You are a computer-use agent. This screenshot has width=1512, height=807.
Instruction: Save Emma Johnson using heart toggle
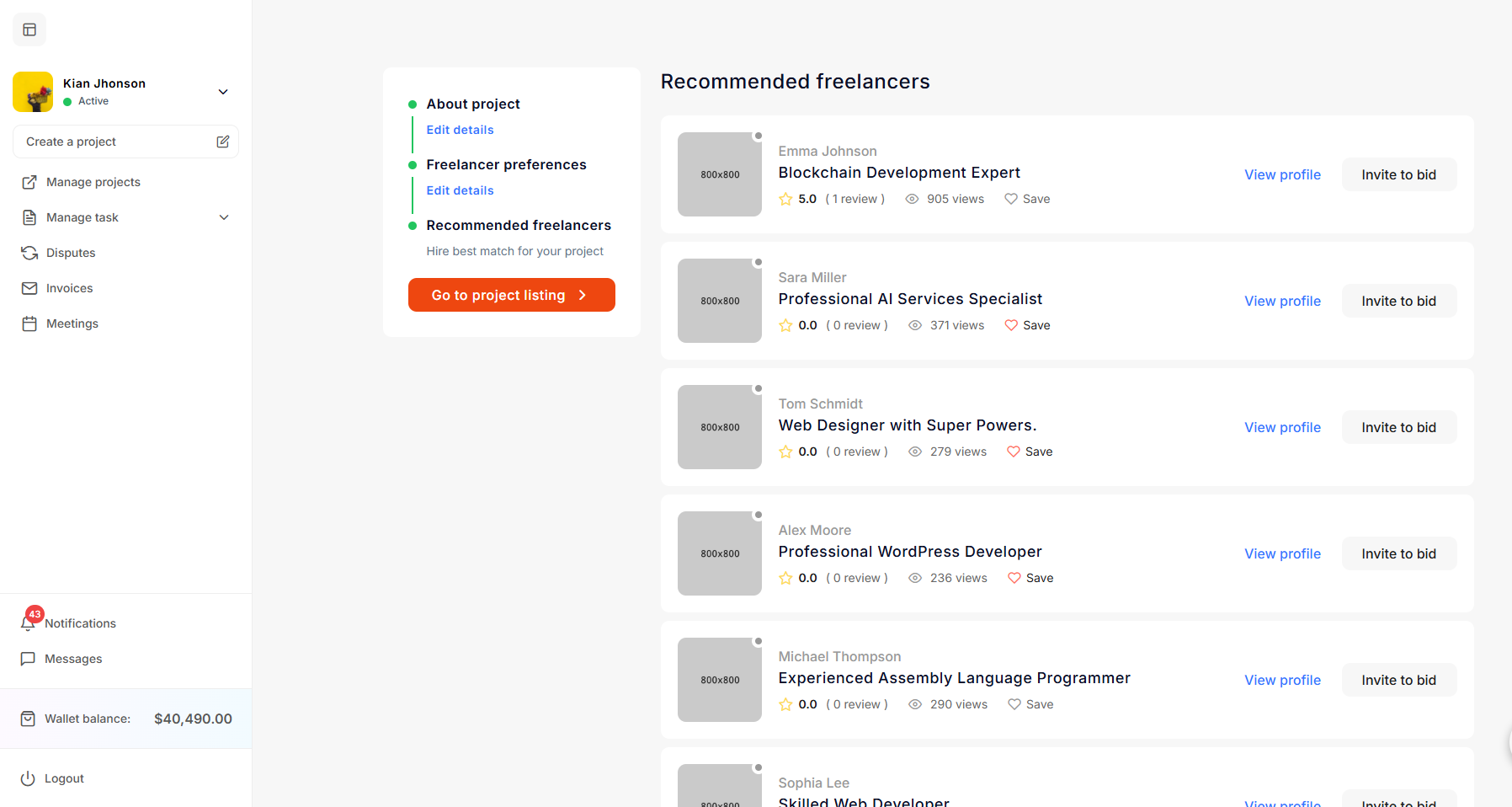tap(1011, 199)
